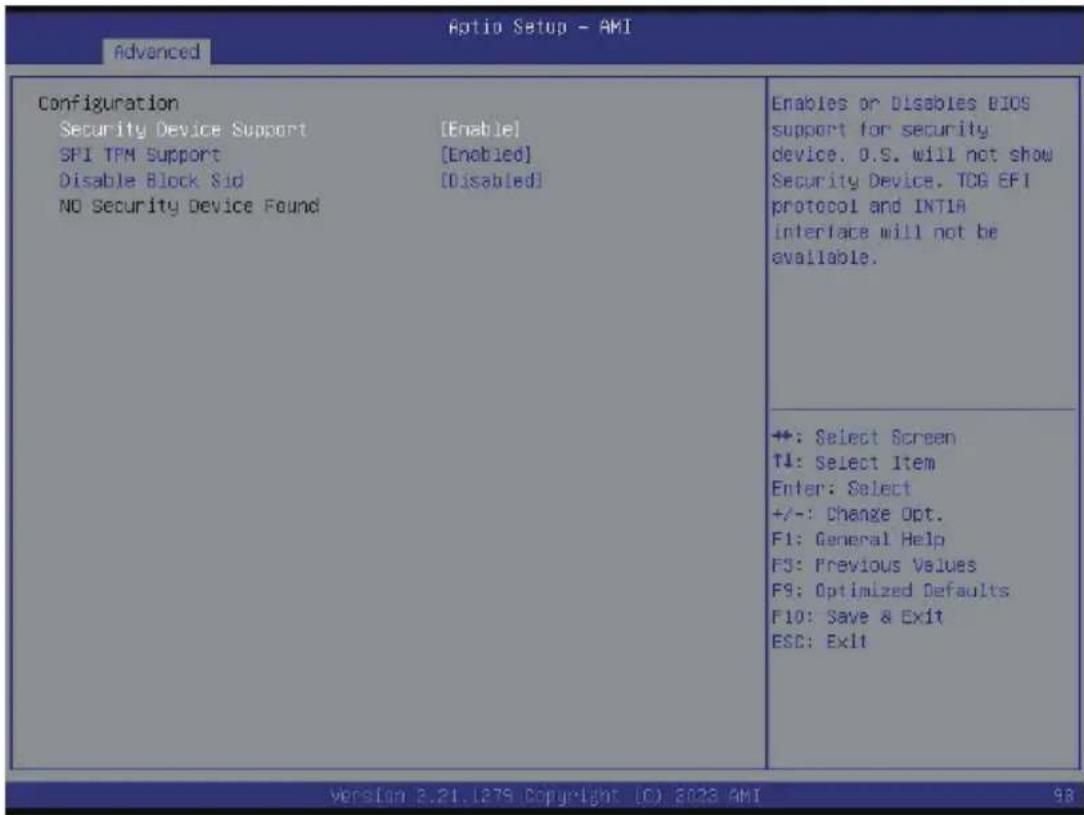This screenshot has height=815, width=1084.
Task: Click the Configuration heading
Action: [109, 104]
